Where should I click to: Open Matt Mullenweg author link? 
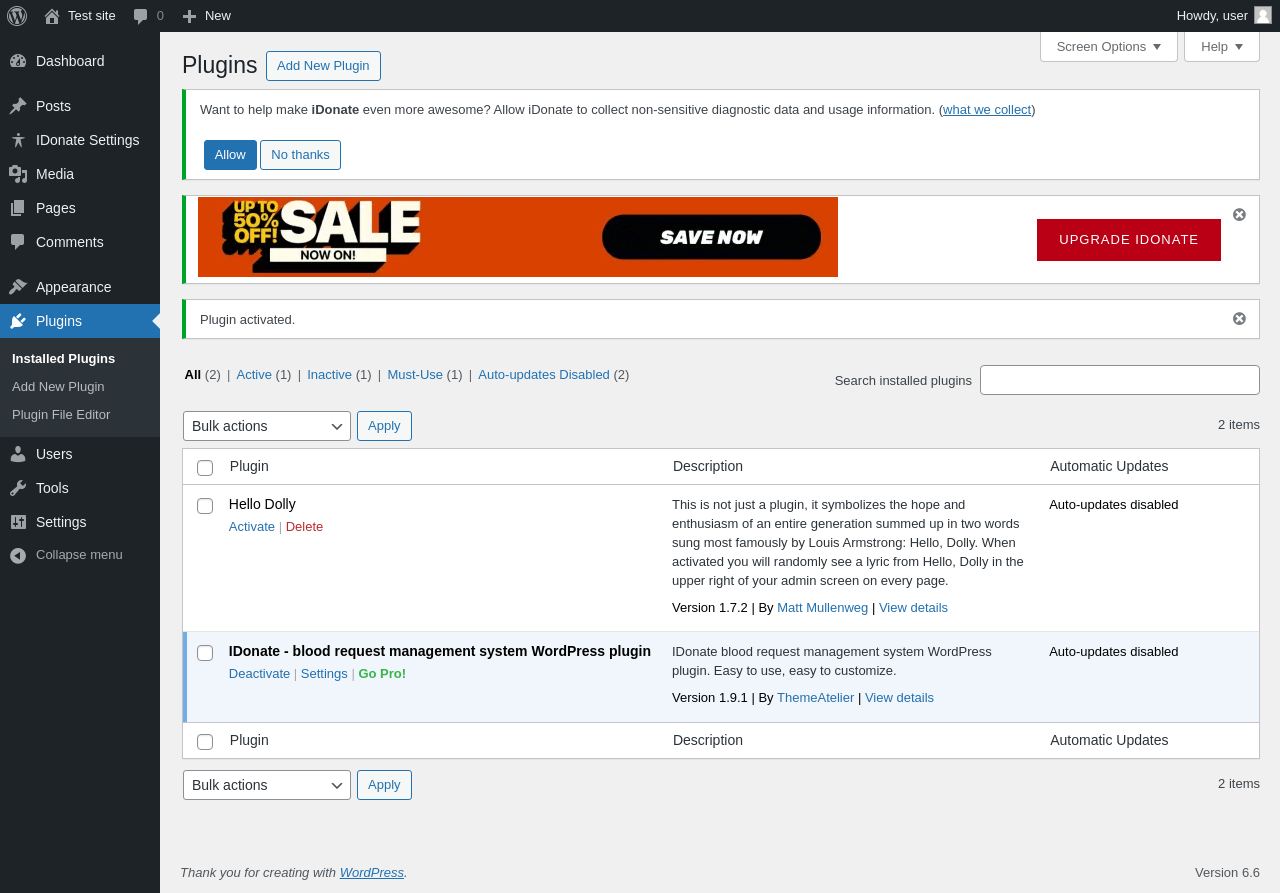[822, 608]
